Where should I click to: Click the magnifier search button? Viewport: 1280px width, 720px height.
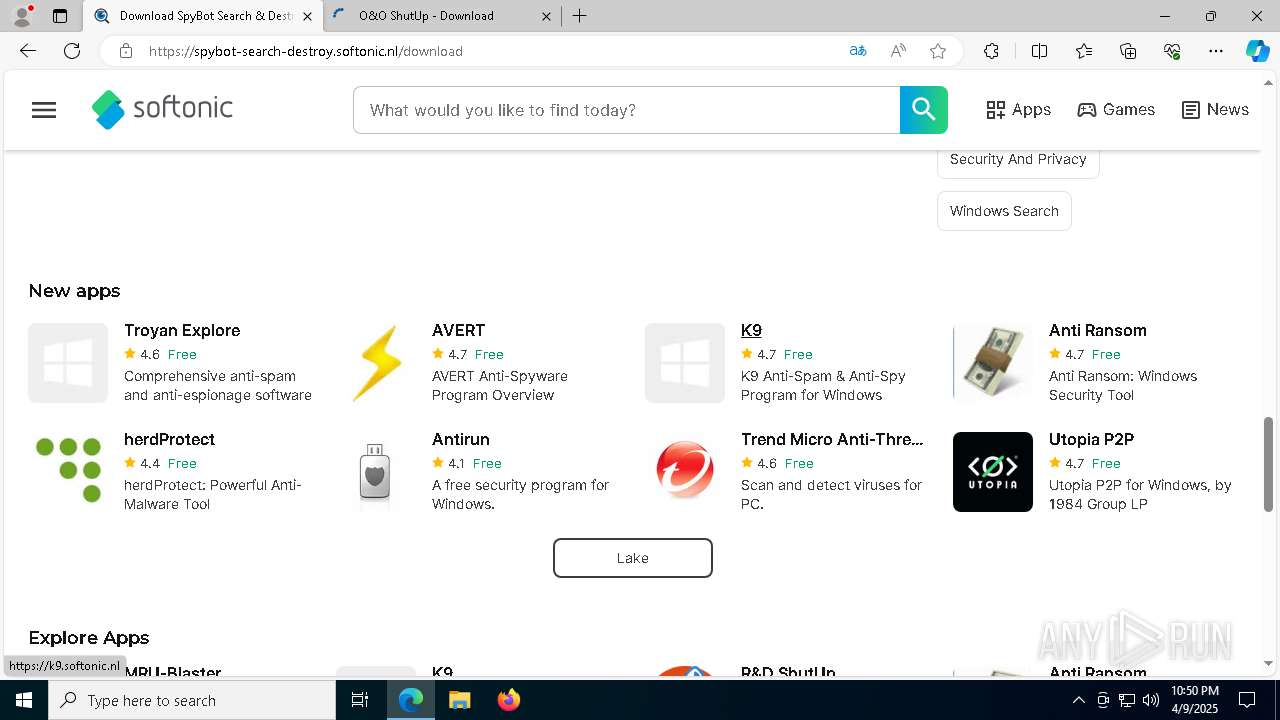point(923,110)
